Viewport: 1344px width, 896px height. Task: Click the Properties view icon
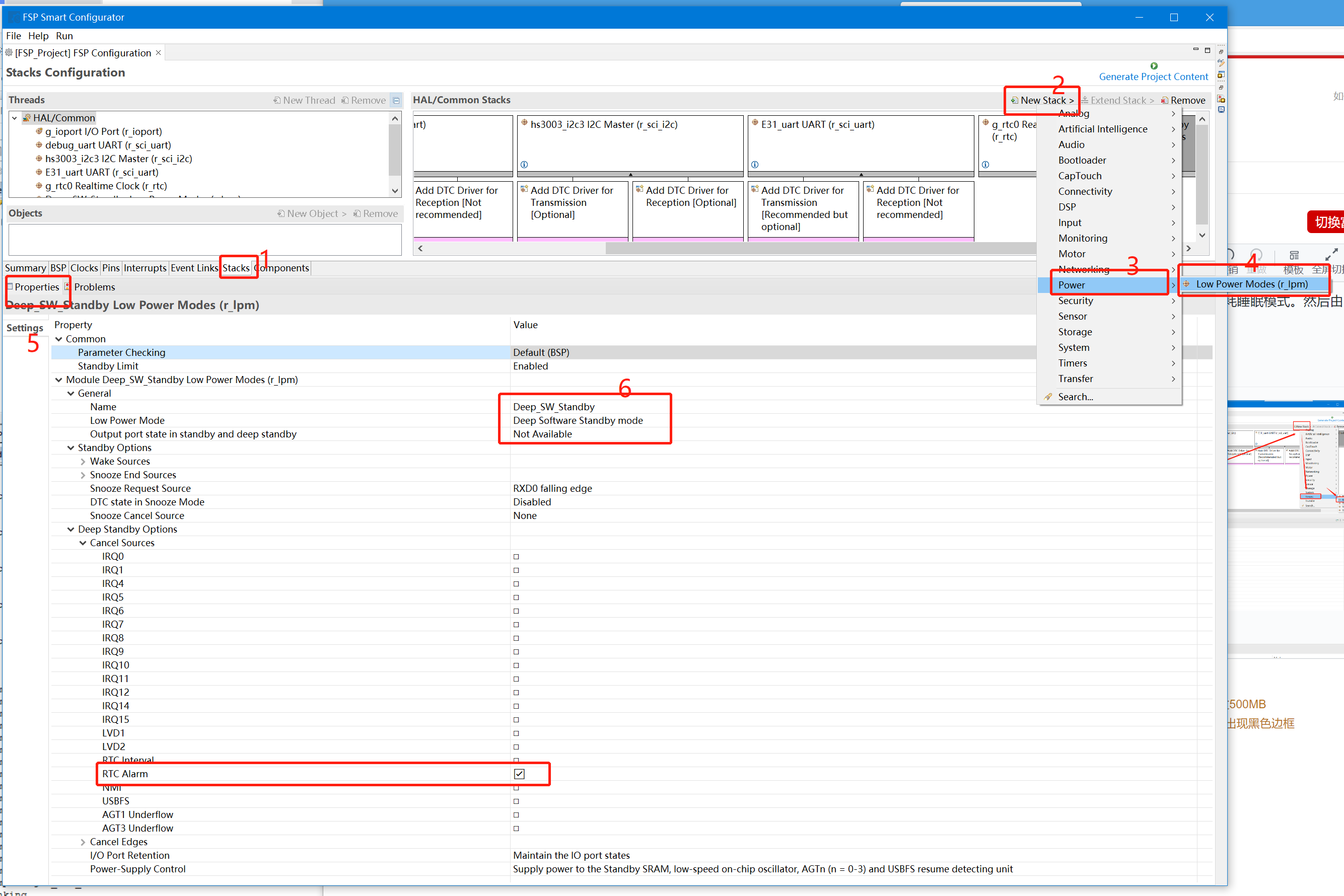(x=9, y=286)
